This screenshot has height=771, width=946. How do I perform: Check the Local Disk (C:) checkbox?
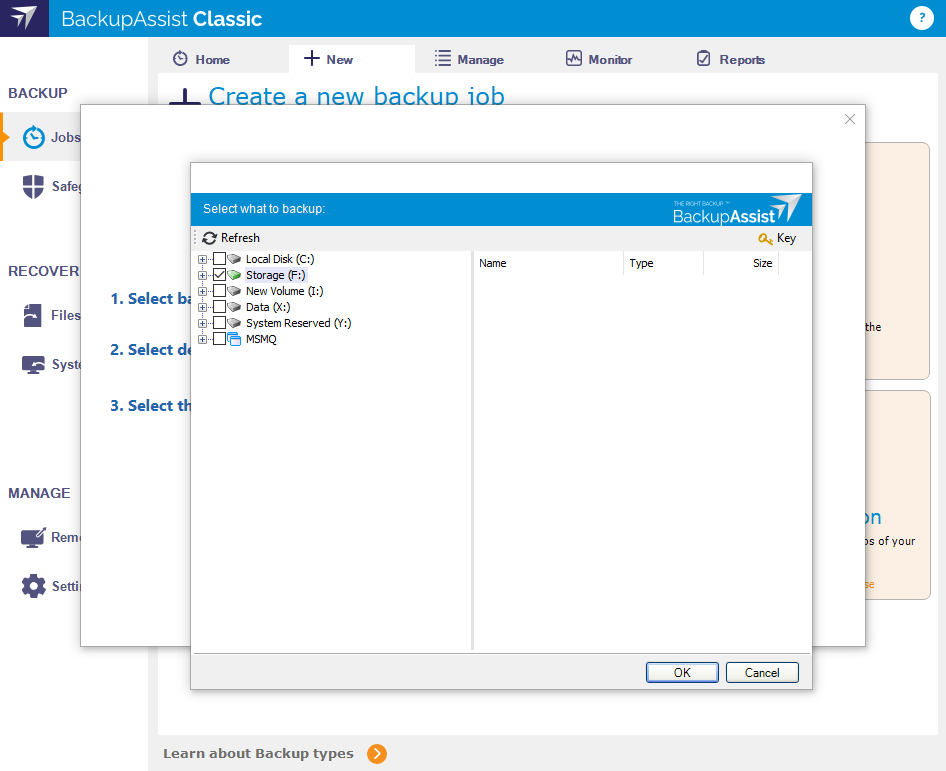[x=220, y=259]
